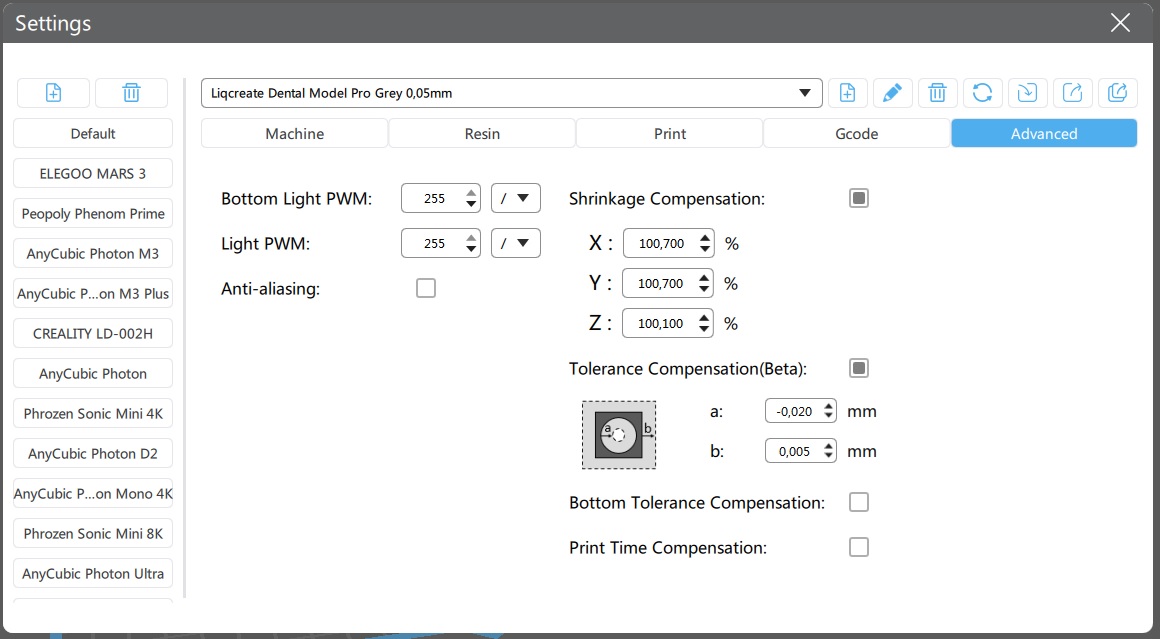1160x639 pixels.
Task: Click the pencil edit profile icon
Action: click(892, 93)
